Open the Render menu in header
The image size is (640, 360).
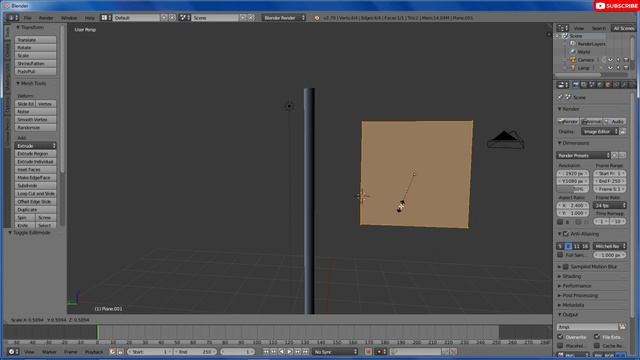tap(46, 18)
